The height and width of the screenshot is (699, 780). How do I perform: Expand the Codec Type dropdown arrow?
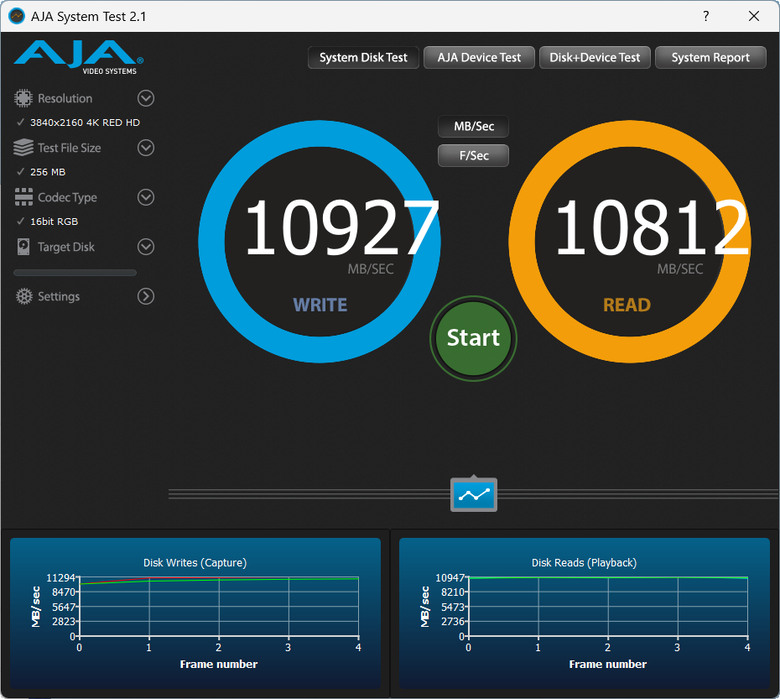[x=146, y=198]
